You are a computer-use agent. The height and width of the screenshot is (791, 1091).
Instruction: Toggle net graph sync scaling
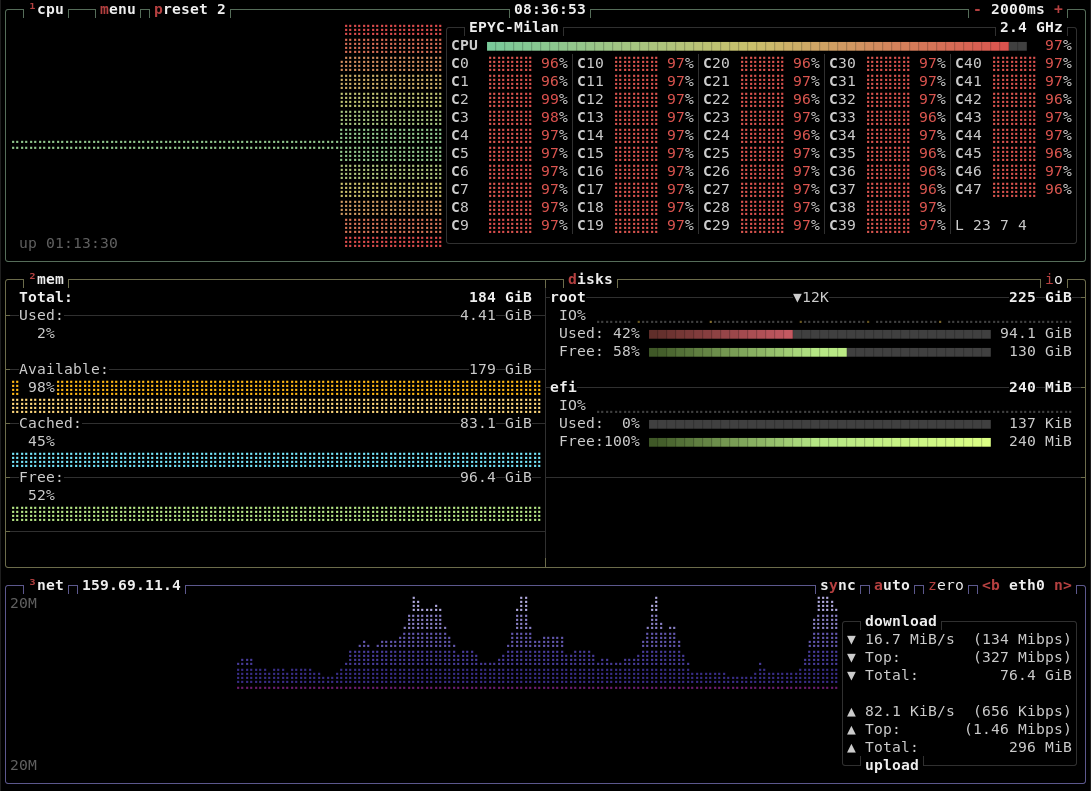(838, 585)
